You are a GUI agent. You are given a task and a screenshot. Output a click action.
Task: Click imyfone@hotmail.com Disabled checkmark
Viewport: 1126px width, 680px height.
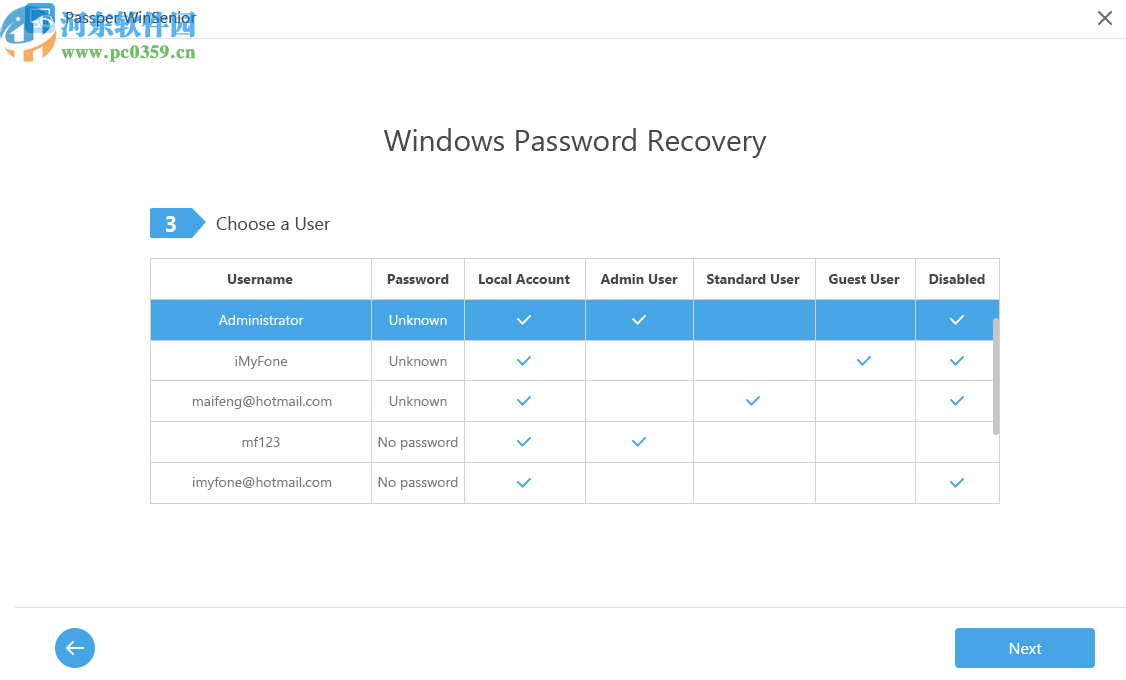click(x=957, y=483)
